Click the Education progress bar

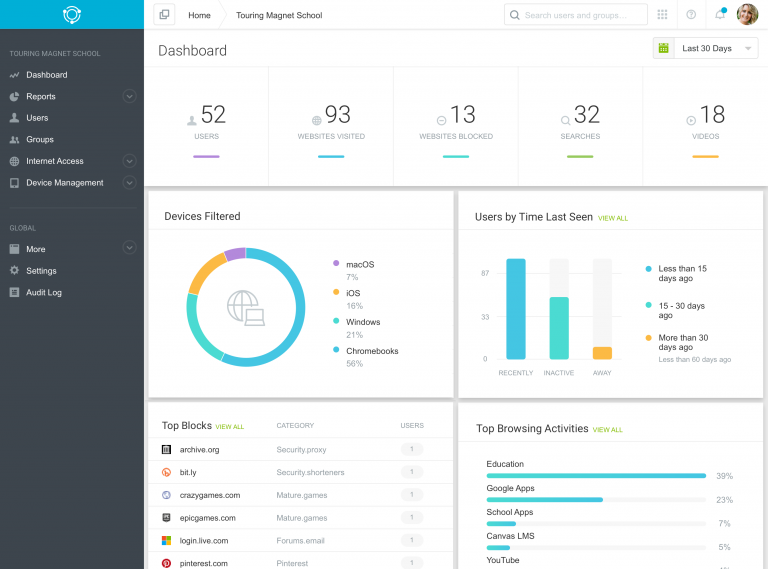(596, 476)
